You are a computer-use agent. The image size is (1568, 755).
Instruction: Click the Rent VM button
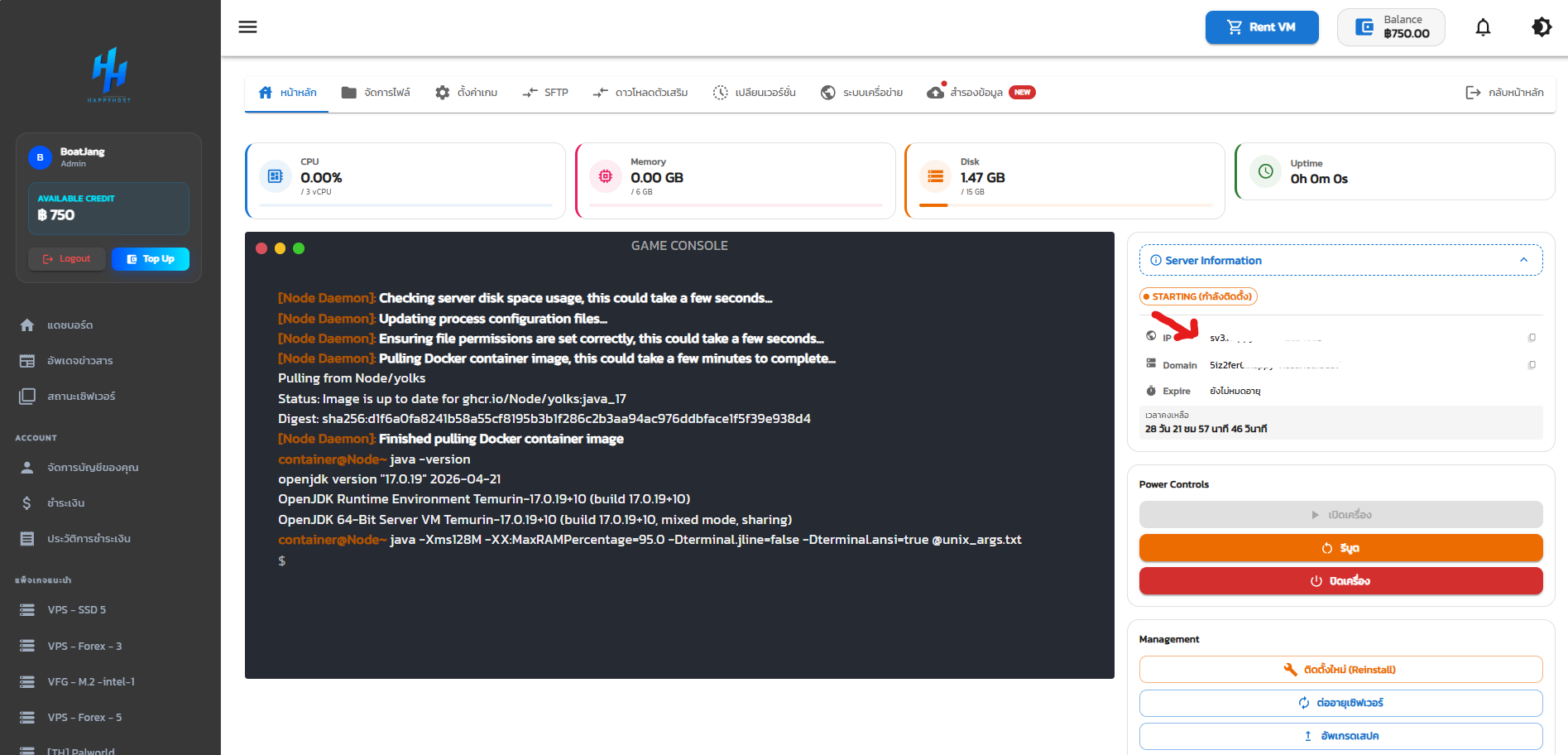click(1262, 27)
